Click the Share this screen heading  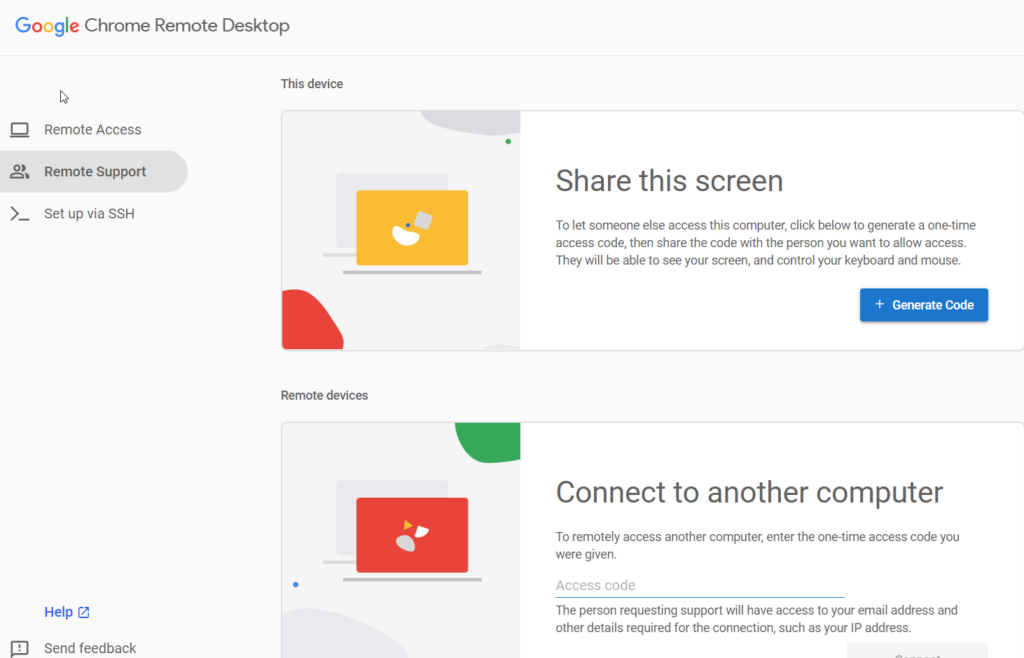coord(669,181)
